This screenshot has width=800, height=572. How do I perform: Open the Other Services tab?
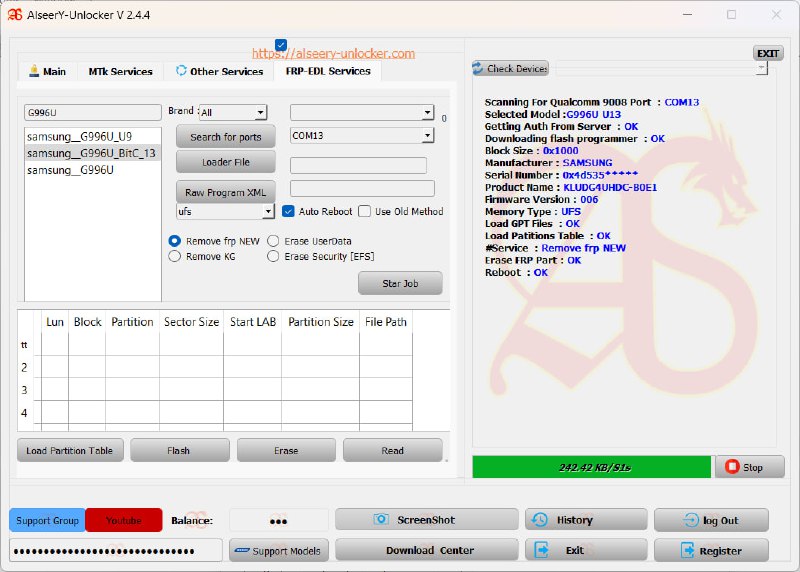pos(219,71)
